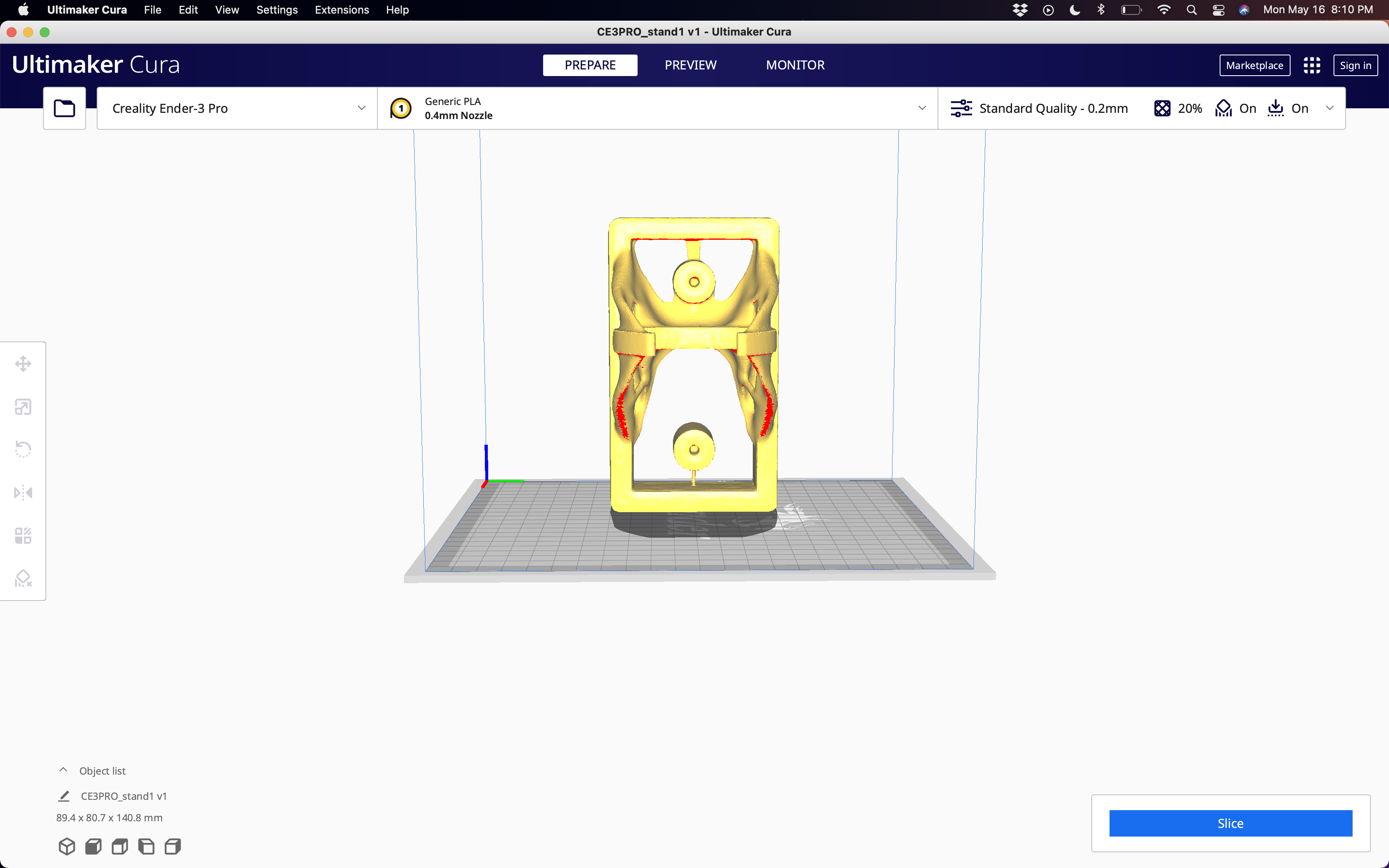Expand the print settings panel

tap(1330, 108)
